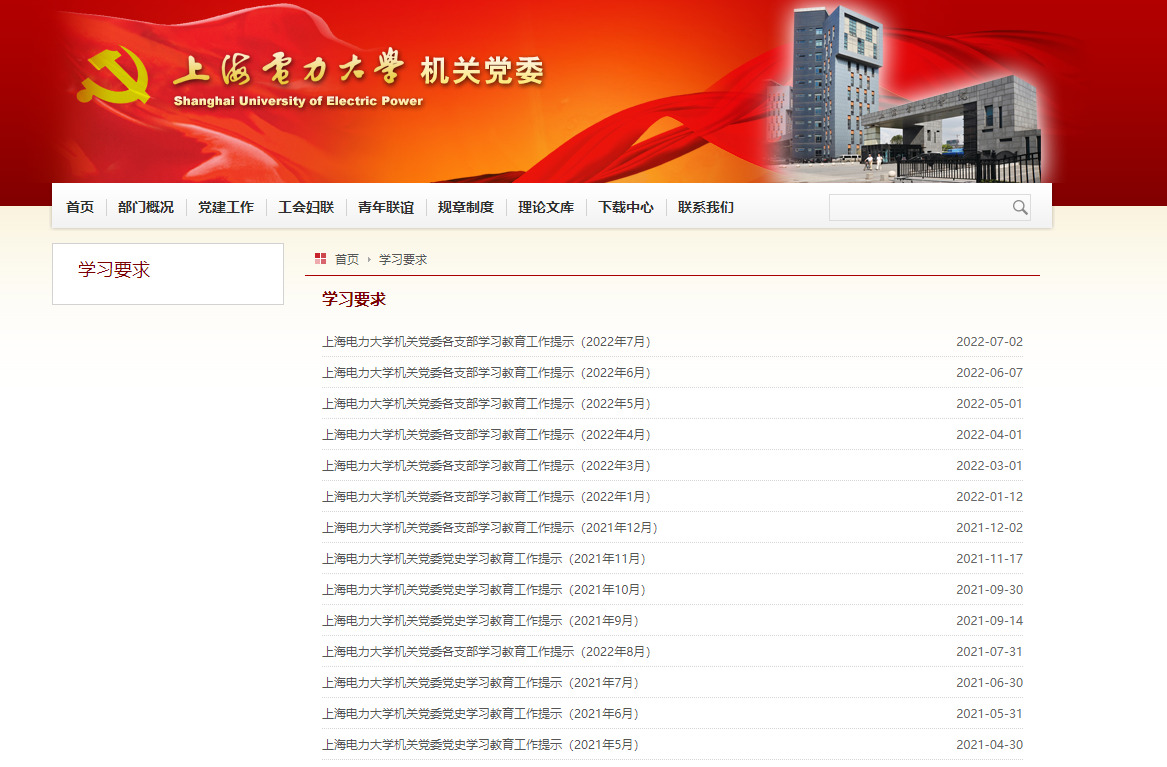Click the Shanghai University of Electric Power subtitle

(298, 101)
